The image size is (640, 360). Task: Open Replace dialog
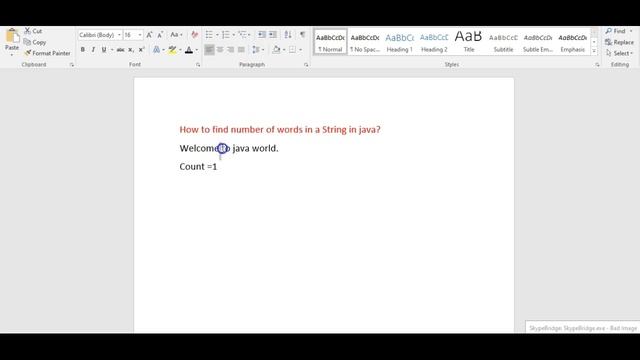click(619, 42)
